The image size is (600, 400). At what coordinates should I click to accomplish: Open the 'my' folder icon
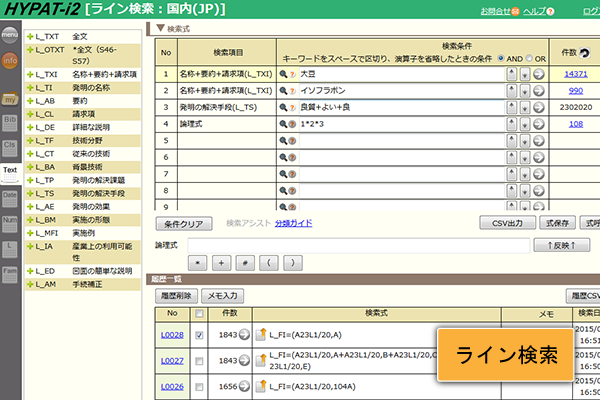click(x=10, y=98)
